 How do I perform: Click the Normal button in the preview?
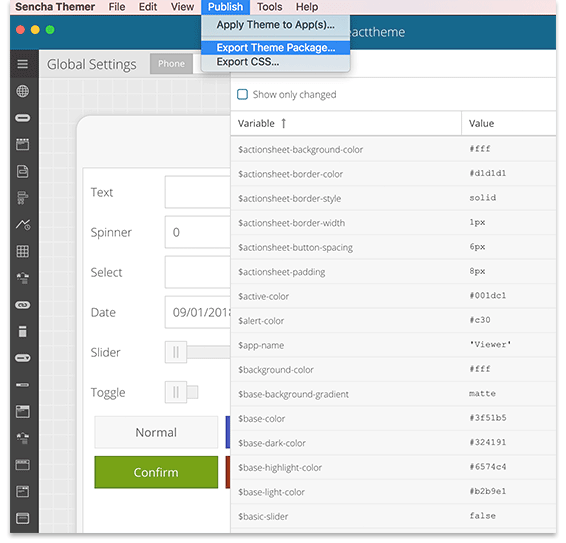tap(156, 432)
